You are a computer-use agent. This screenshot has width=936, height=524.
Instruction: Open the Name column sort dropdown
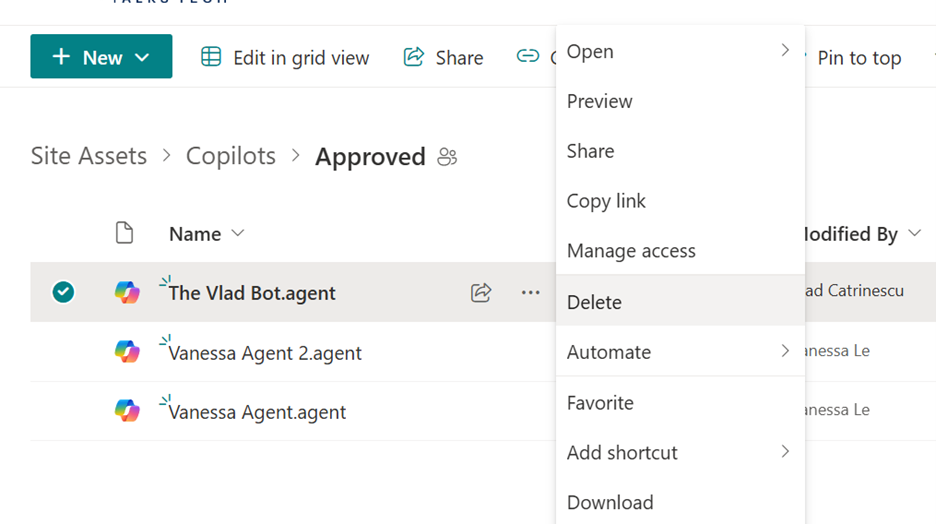click(x=237, y=234)
